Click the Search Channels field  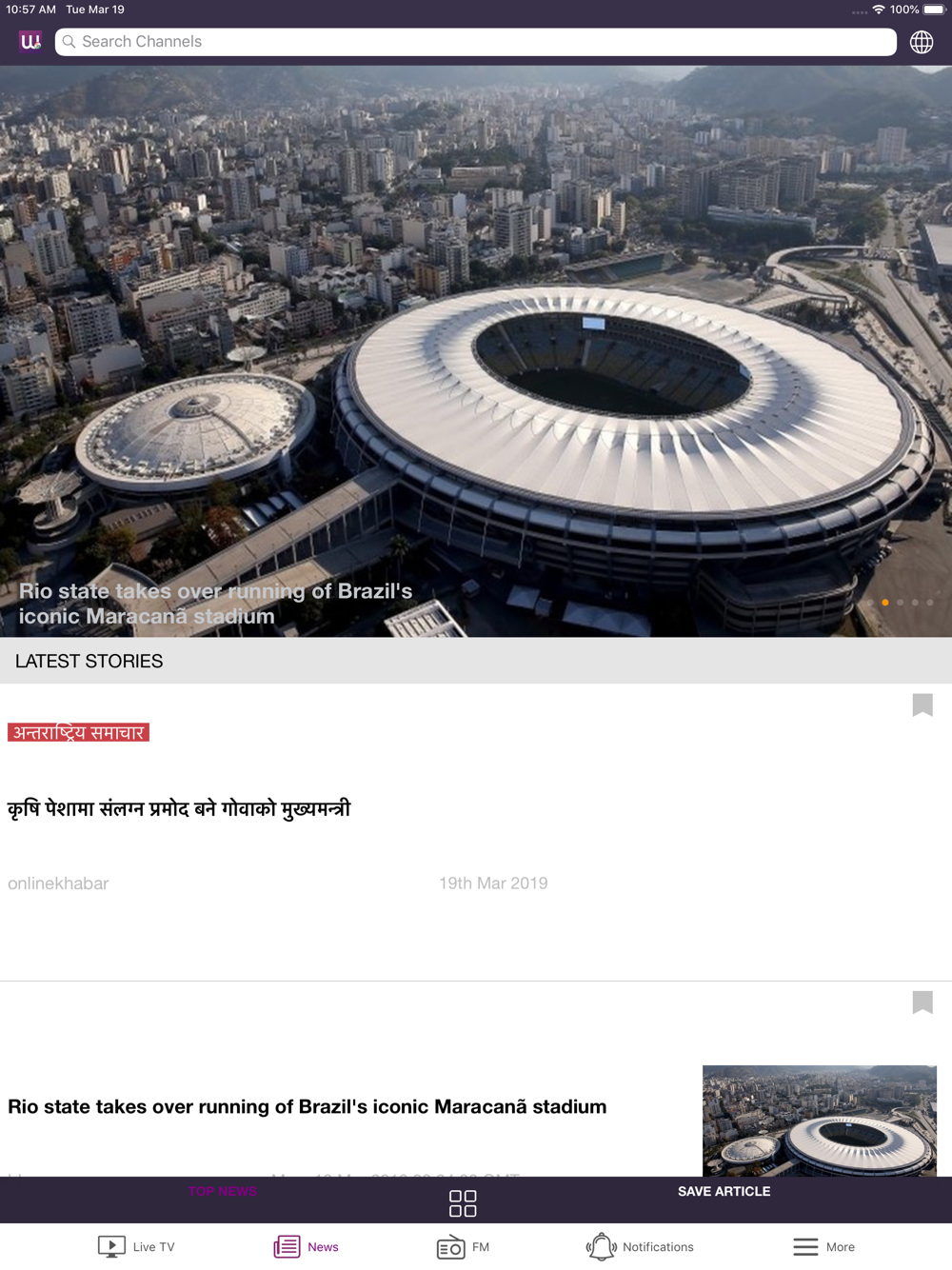point(476,42)
